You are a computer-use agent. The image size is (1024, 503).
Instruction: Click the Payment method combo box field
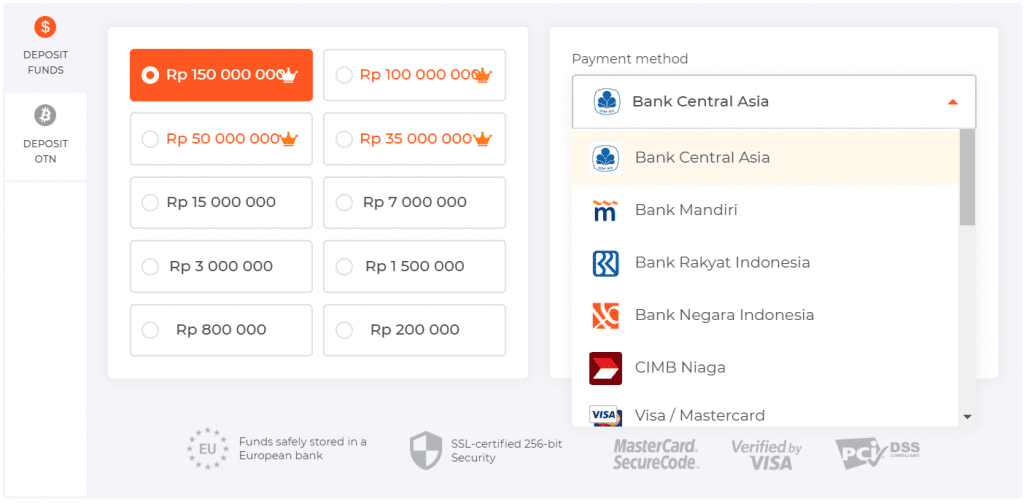click(x=774, y=101)
